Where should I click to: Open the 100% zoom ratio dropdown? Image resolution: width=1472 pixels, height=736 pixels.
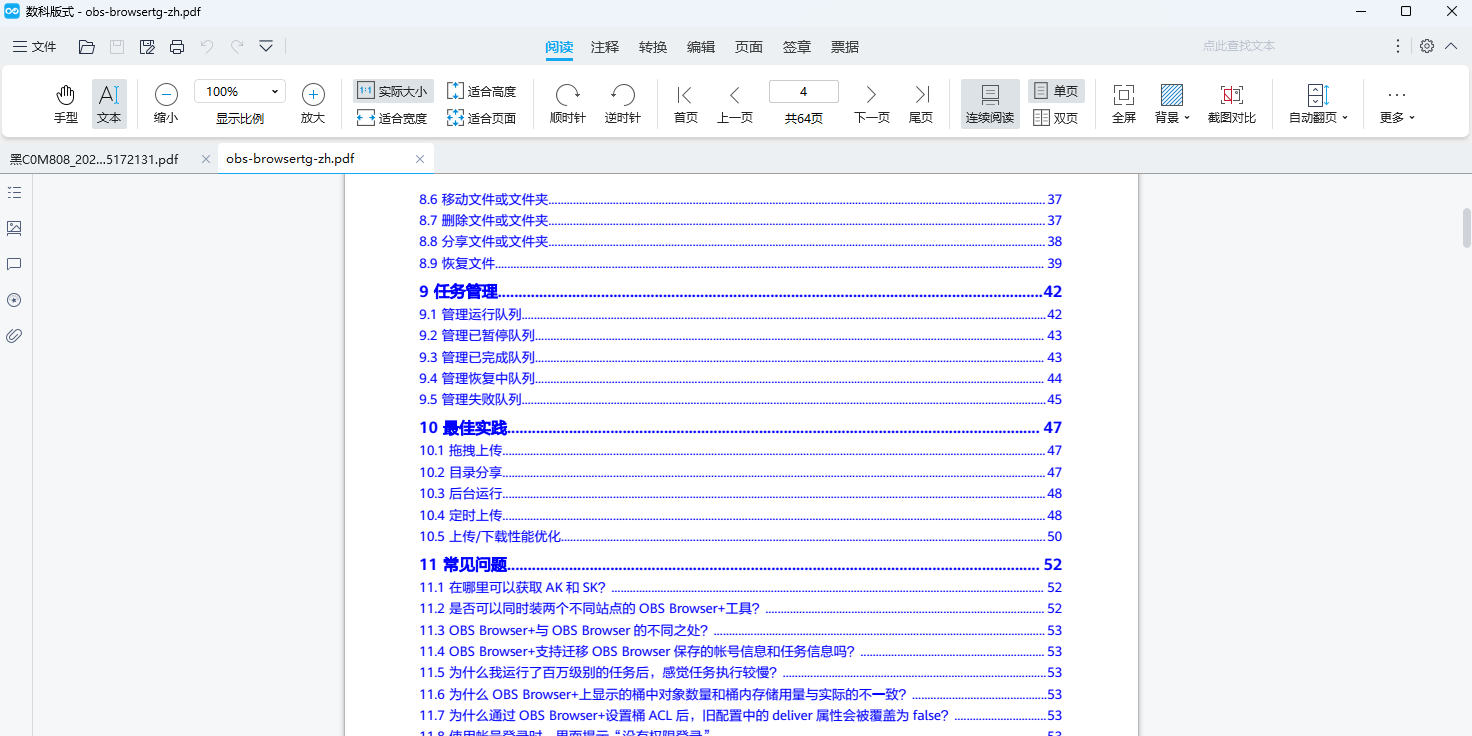[x=240, y=92]
